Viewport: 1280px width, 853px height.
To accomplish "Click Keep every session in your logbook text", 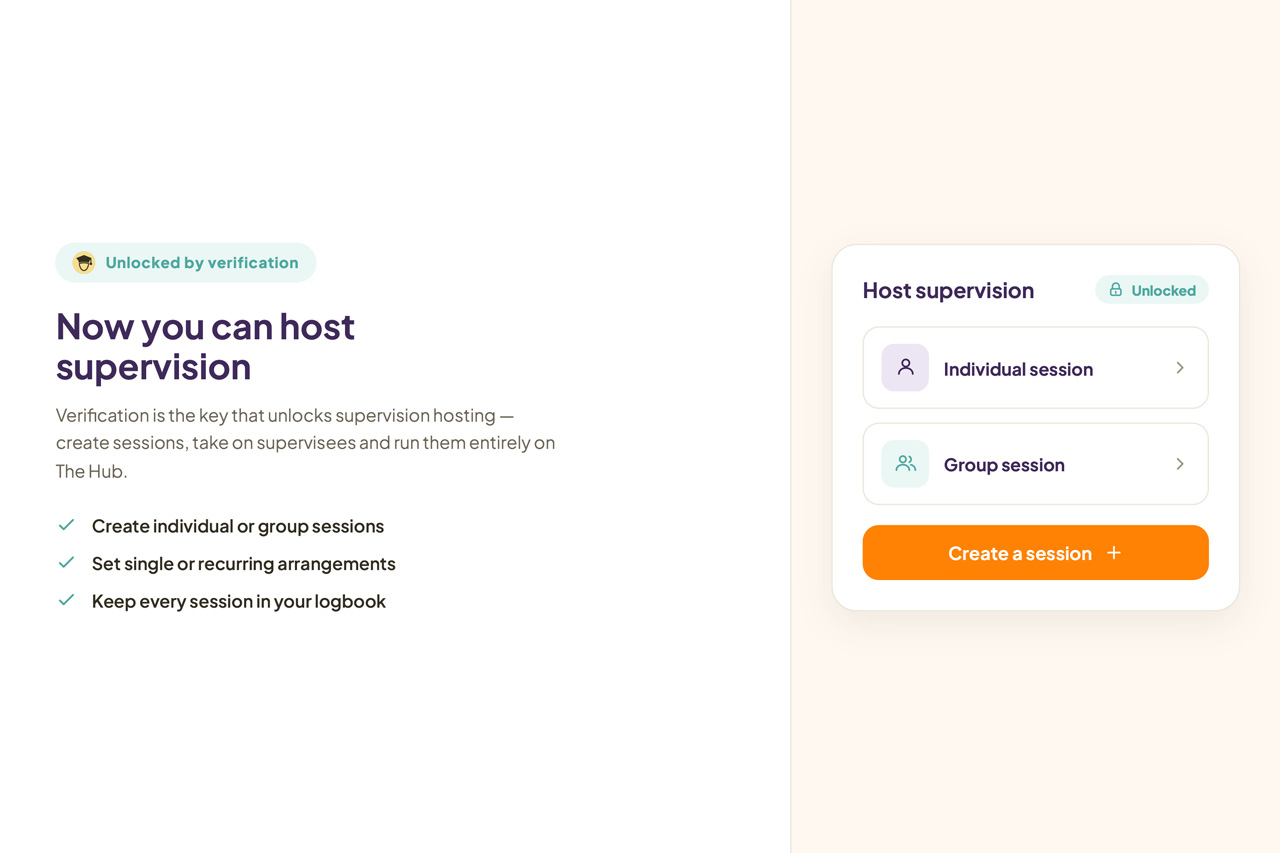I will tap(238, 601).
